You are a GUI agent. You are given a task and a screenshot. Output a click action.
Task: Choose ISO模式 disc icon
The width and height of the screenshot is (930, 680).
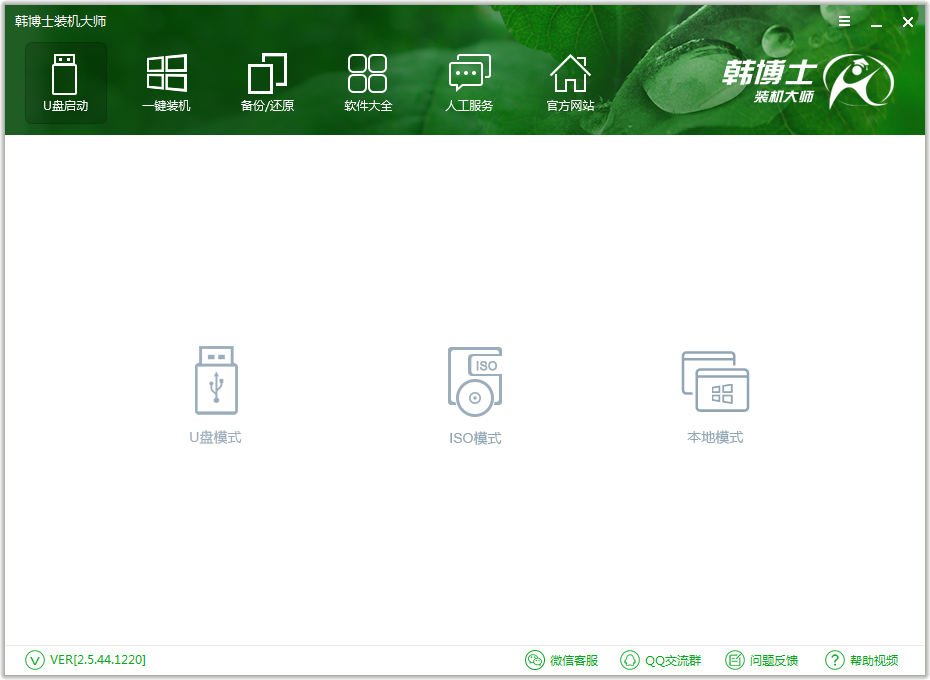point(475,381)
